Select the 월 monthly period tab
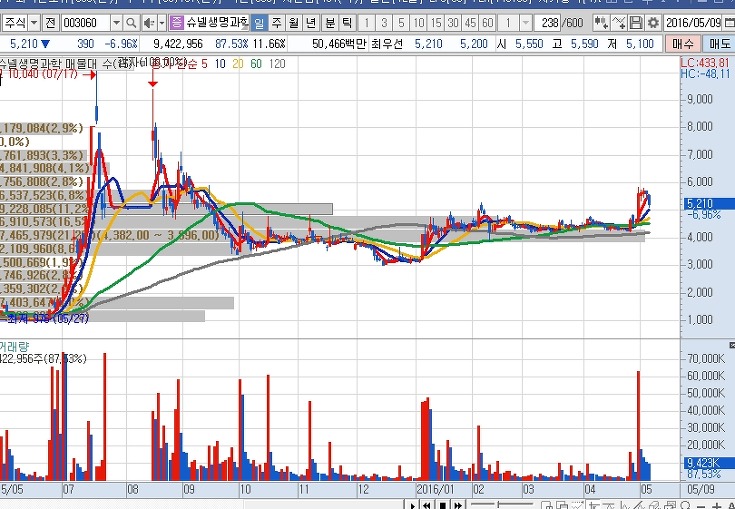This screenshot has height=509, width=735. click(293, 22)
